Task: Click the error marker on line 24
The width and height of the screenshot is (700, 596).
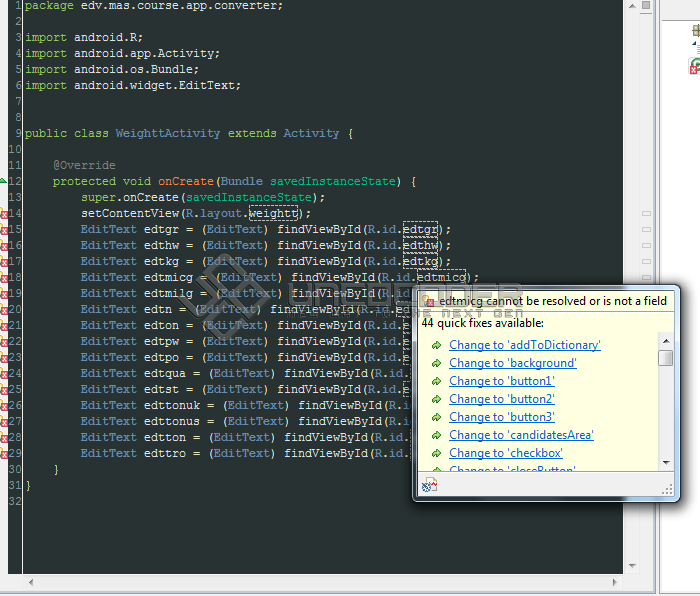Action: coord(4,374)
